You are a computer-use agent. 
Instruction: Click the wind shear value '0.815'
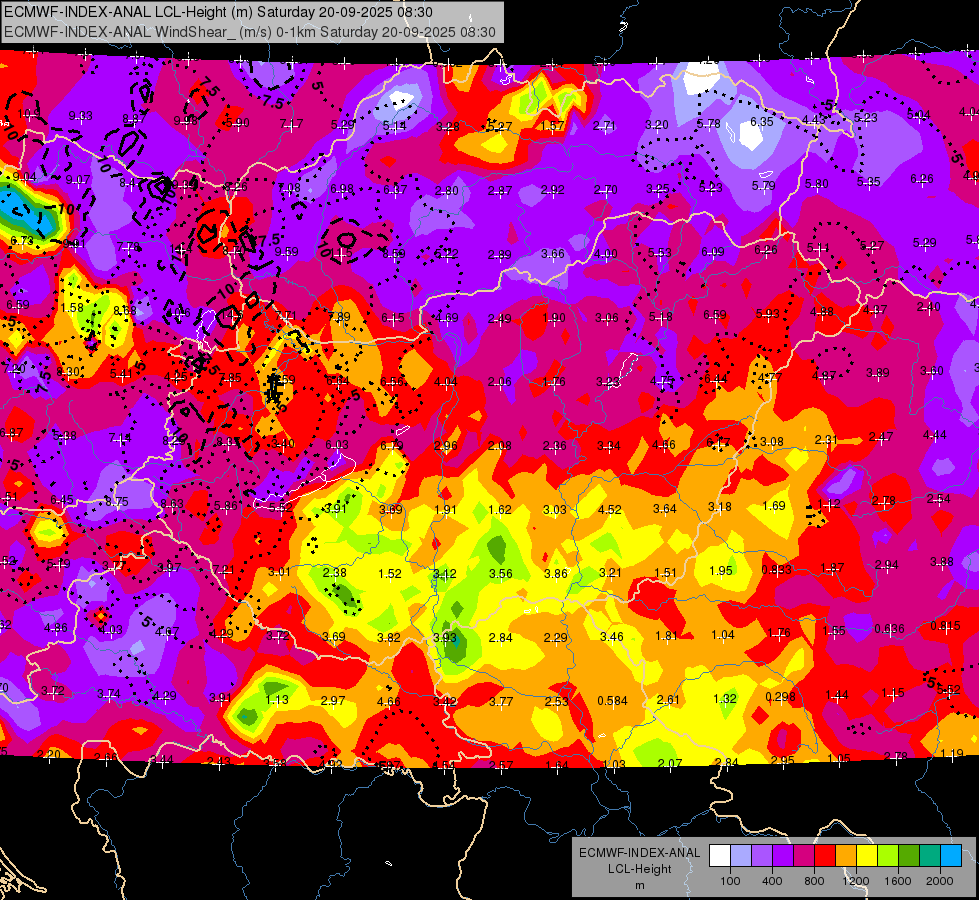(945, 626)
